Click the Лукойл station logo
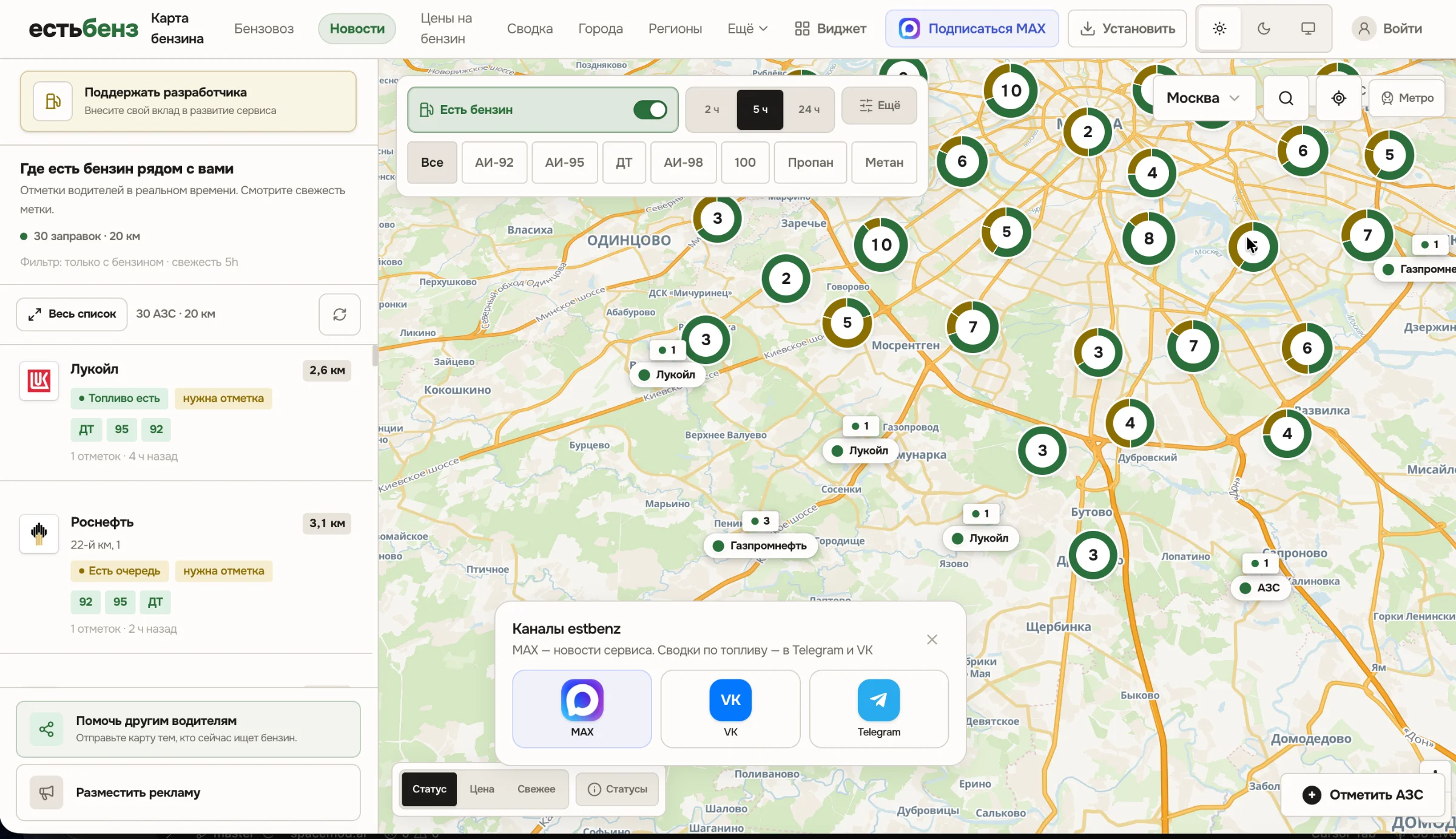Viewport: 1456px width, 839px height. (39, 381)
